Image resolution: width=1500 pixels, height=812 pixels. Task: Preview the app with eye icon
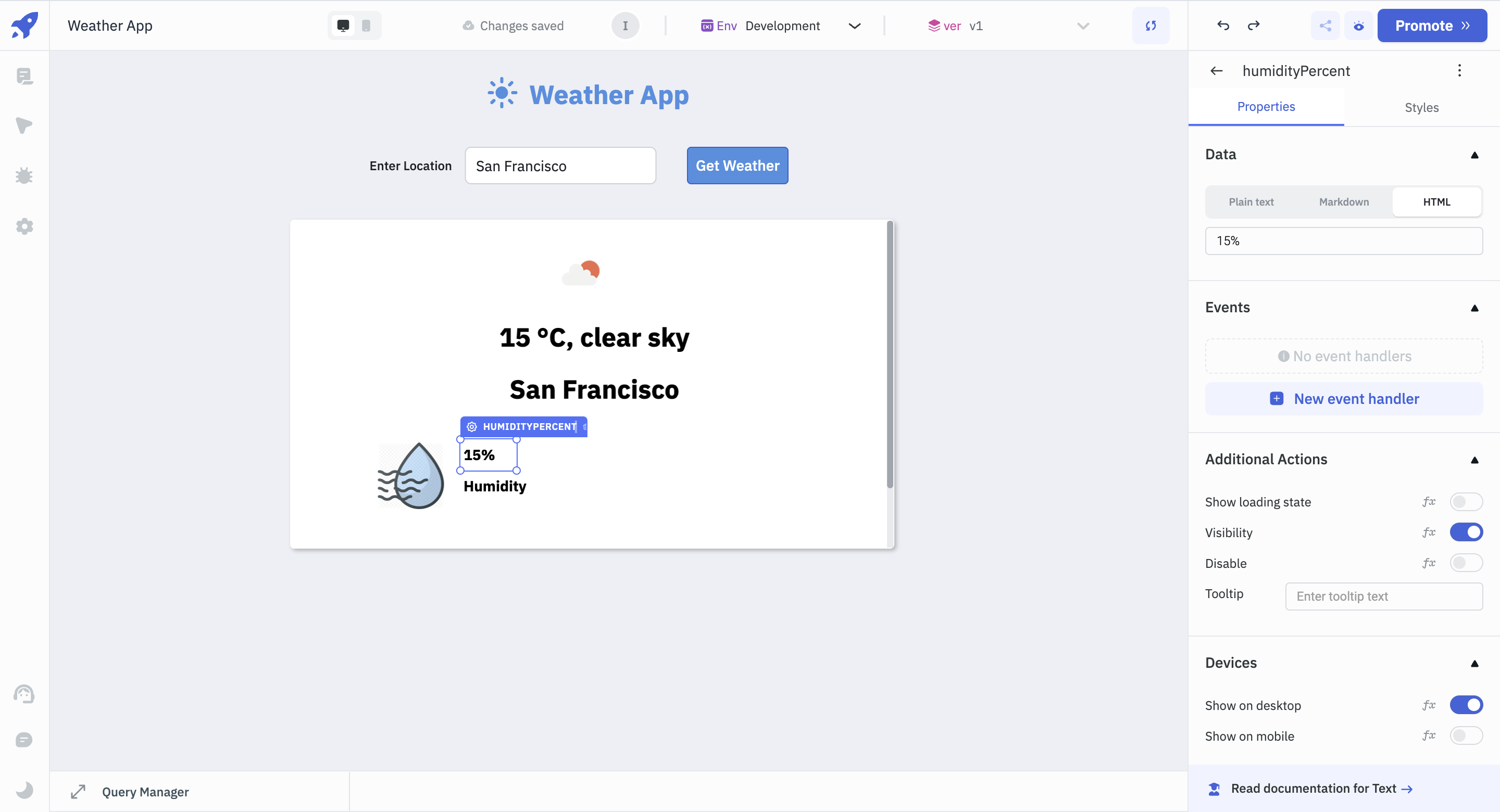(1358, 26)
